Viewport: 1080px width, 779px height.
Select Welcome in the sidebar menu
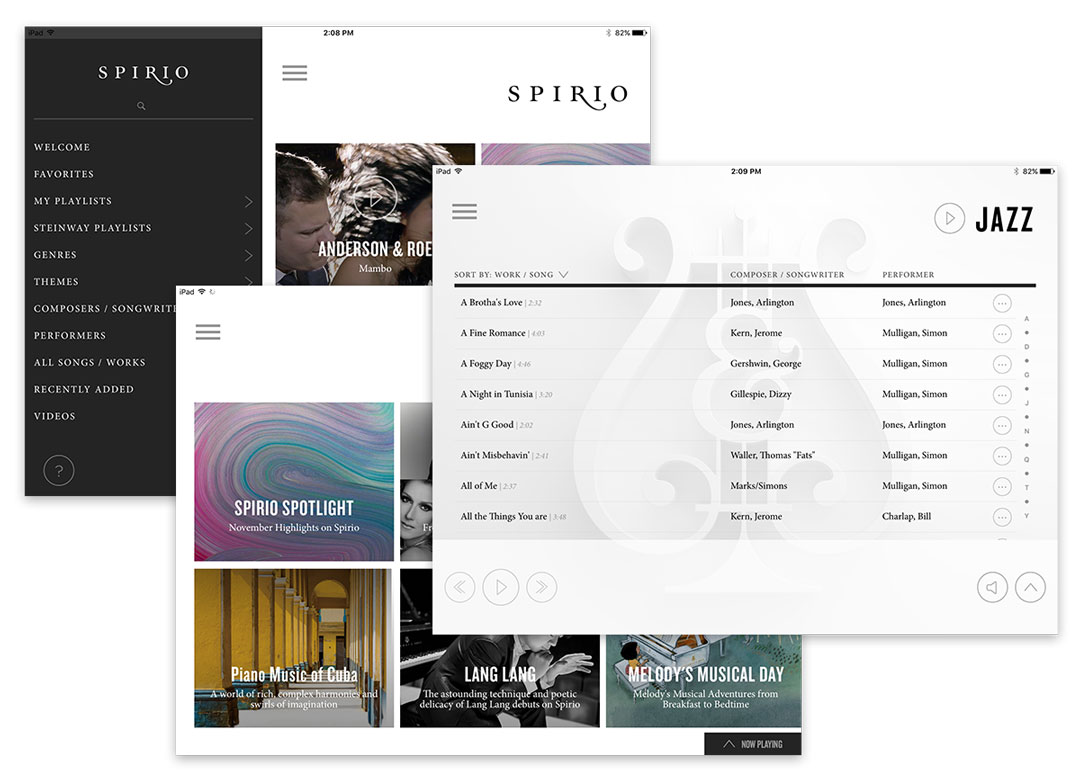(x=62, y=147)
